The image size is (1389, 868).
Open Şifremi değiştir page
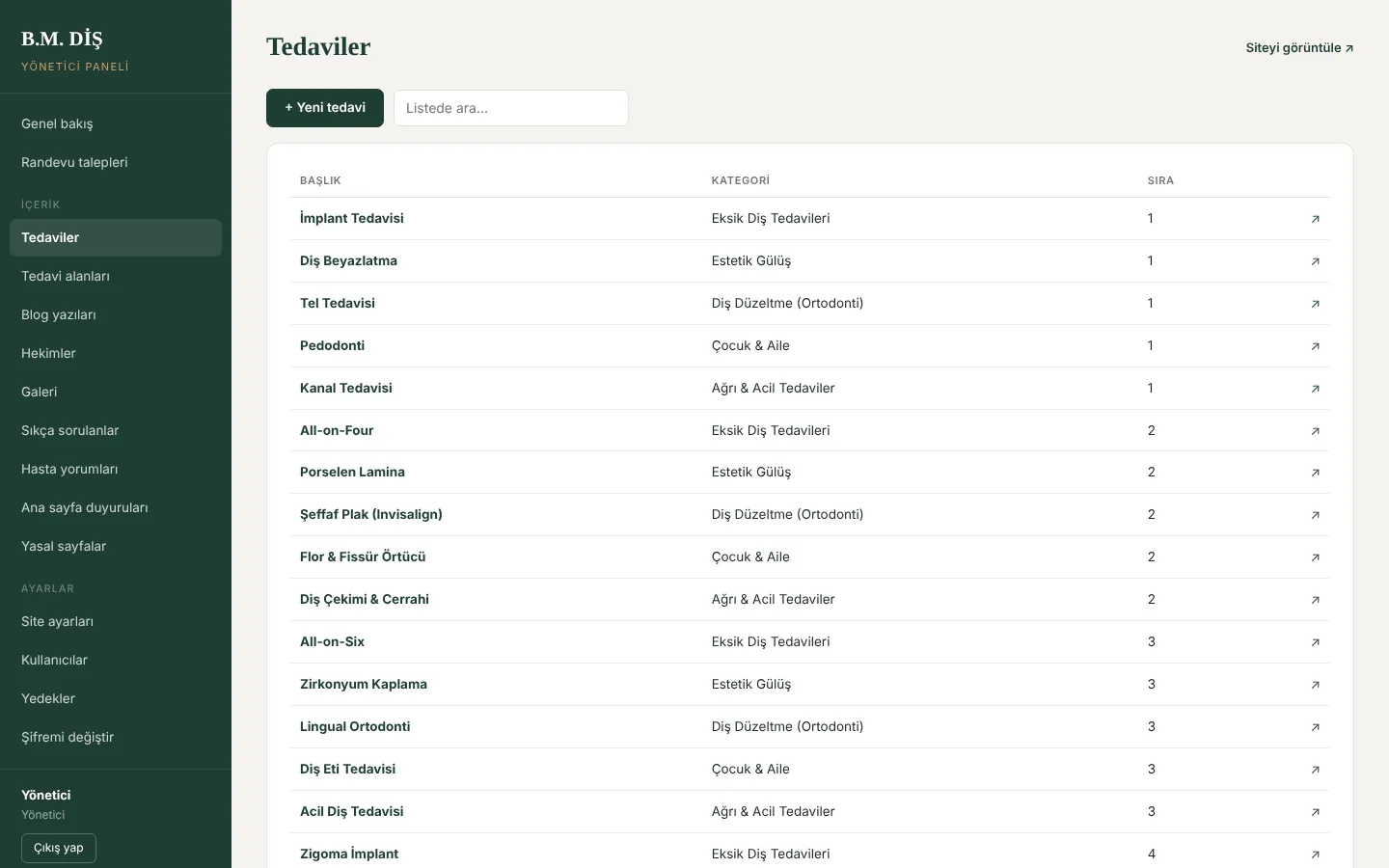[x=116, y=737]
